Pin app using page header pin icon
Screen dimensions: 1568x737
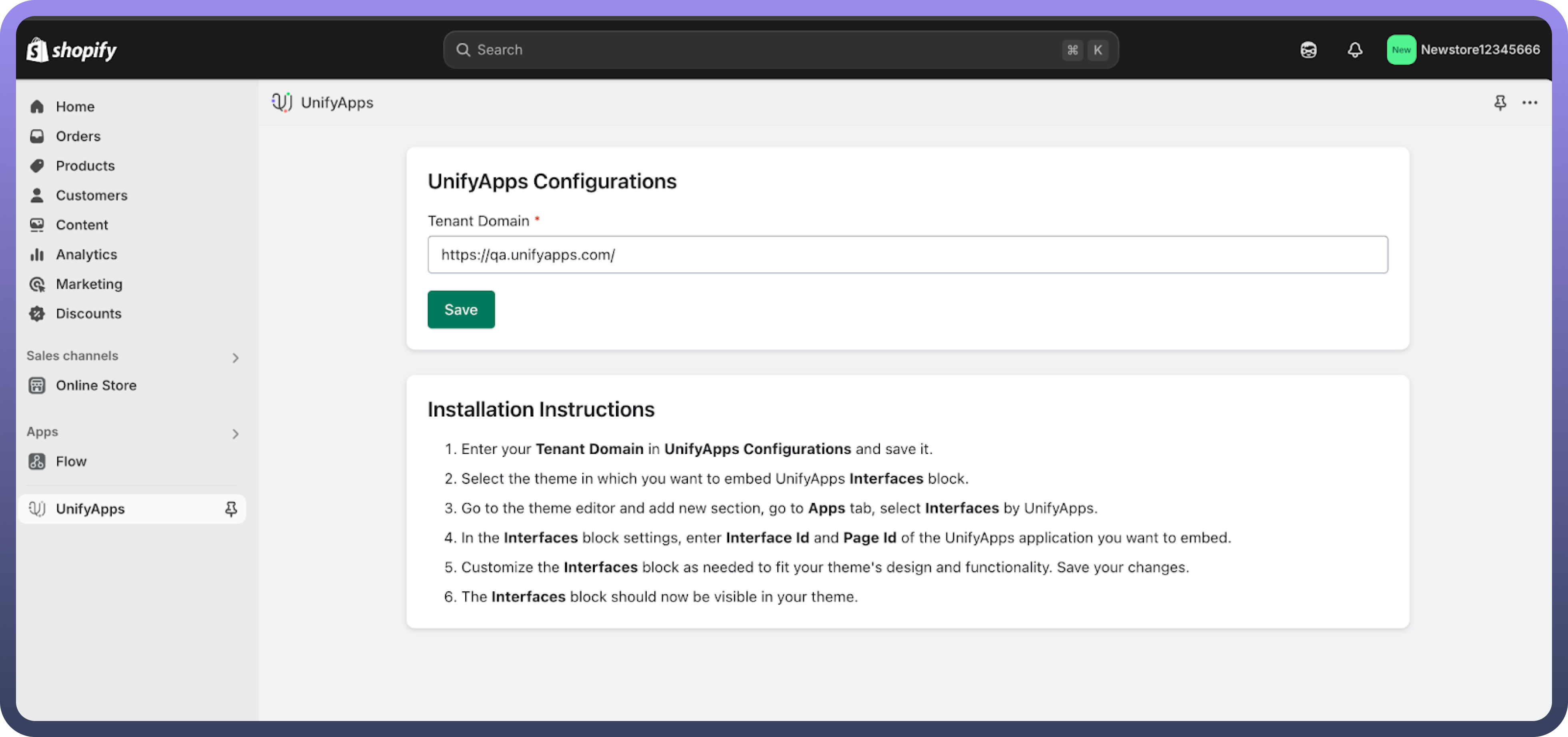[x=1500, y=103]
